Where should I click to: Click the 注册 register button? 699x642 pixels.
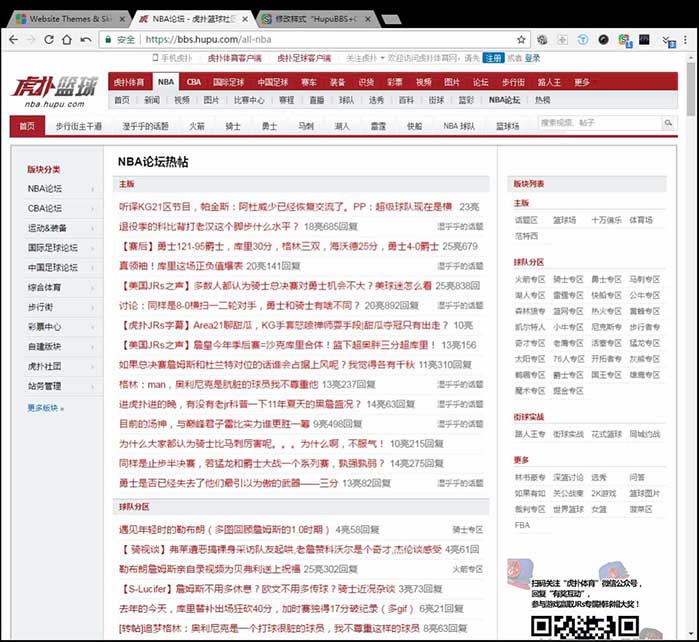coord(493,58)
